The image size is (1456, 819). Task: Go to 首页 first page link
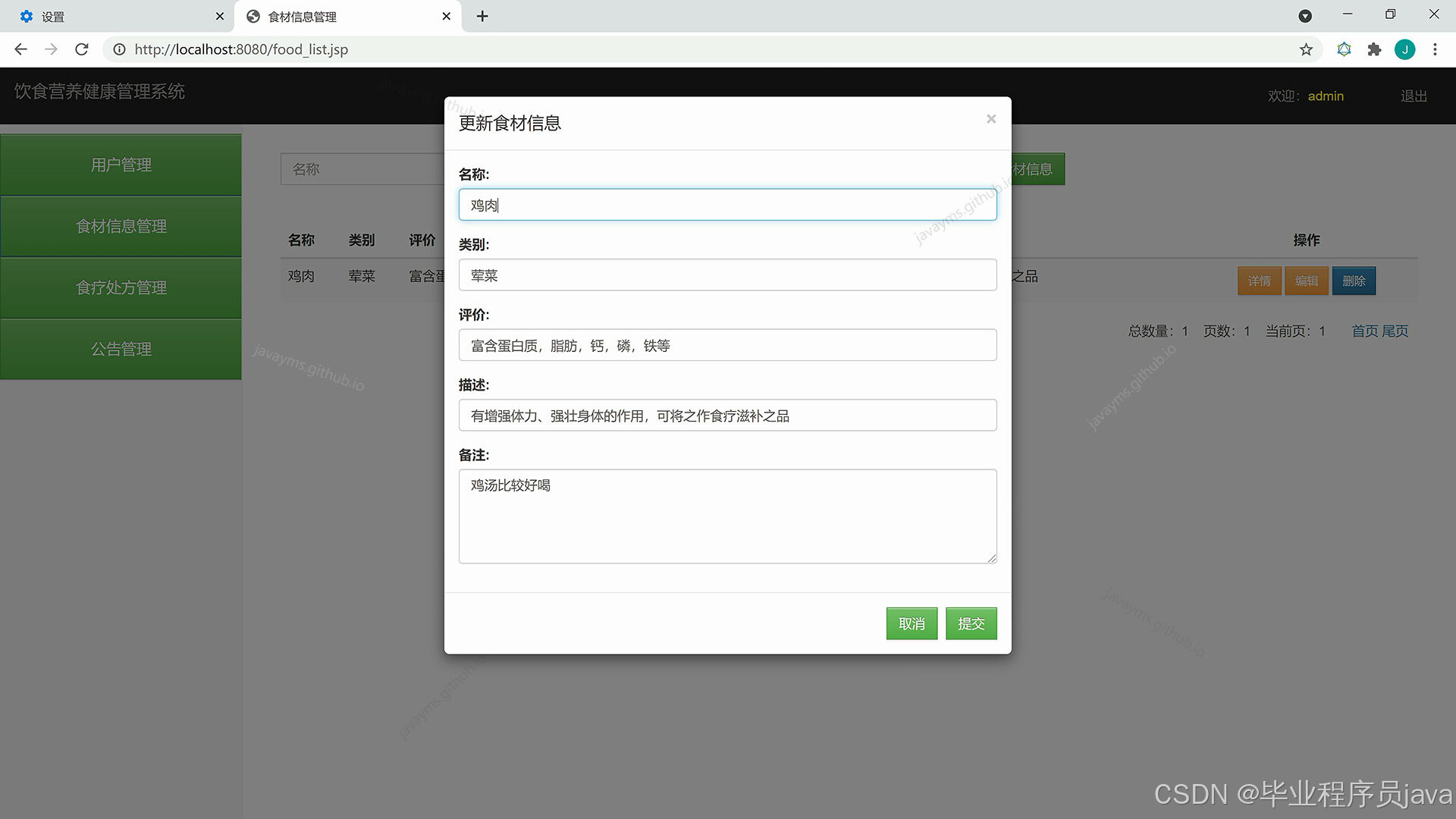click(x=1365, y=331)
